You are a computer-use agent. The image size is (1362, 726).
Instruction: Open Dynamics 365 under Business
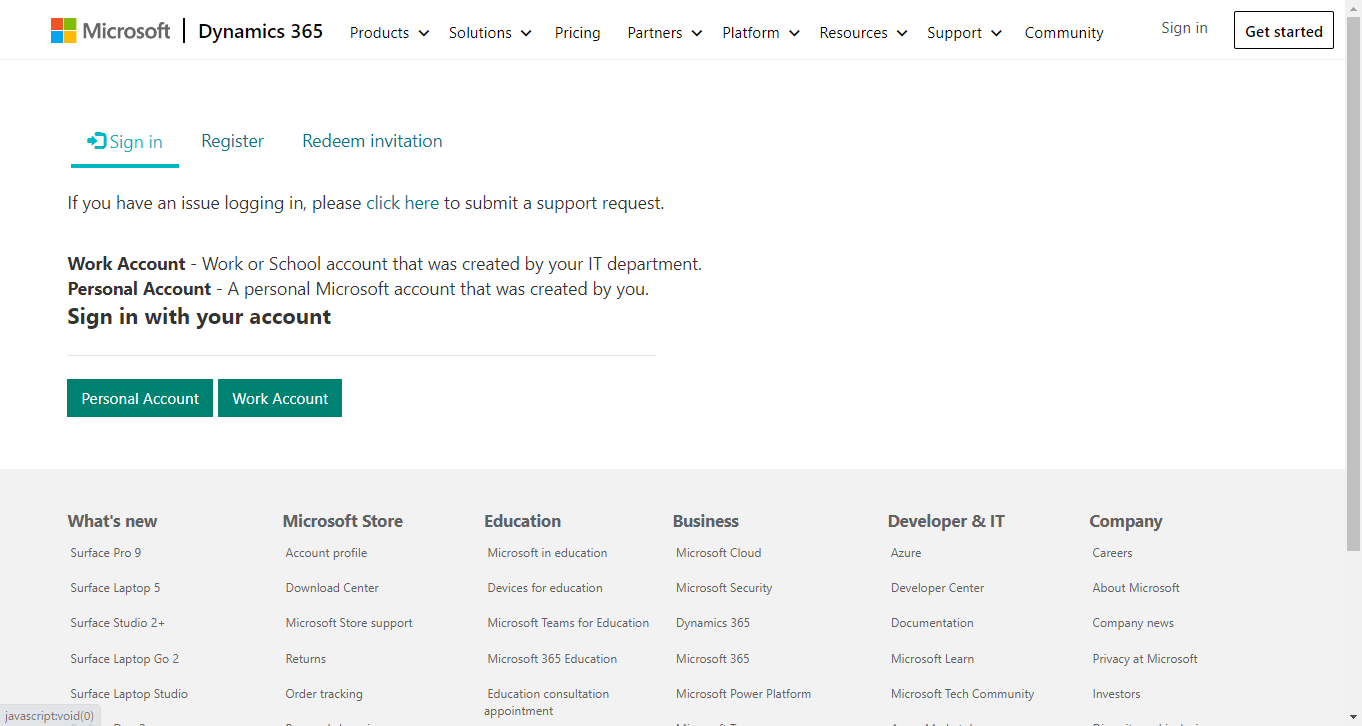(712, 622)
